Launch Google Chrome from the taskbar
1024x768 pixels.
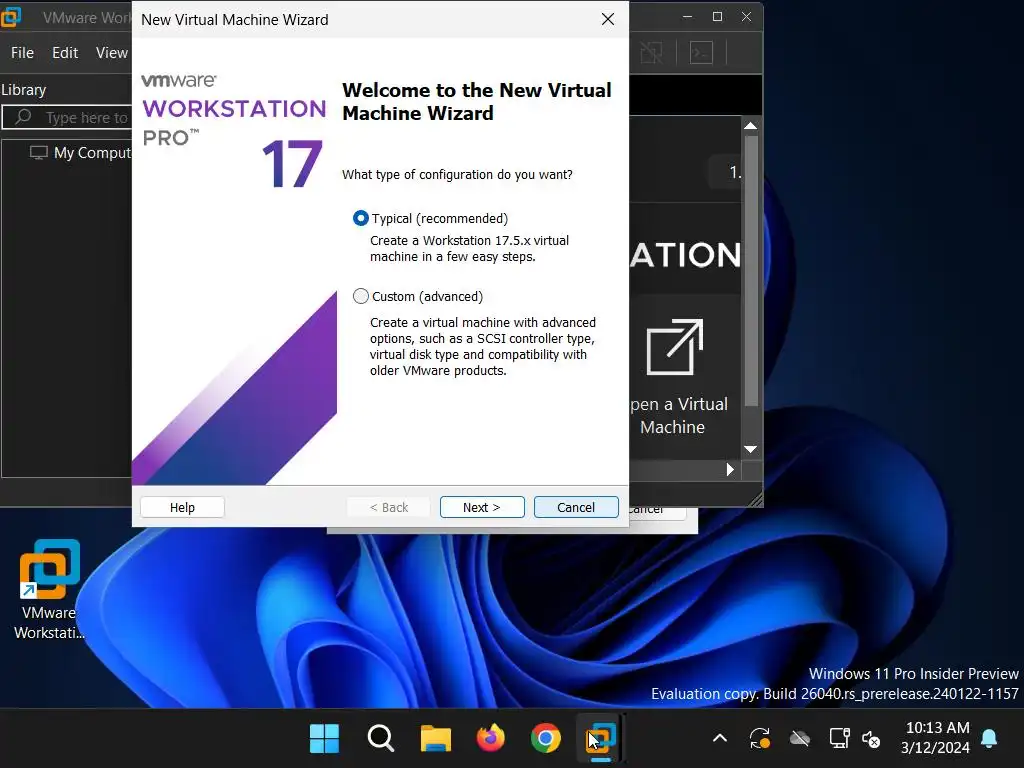pos(545,739)
